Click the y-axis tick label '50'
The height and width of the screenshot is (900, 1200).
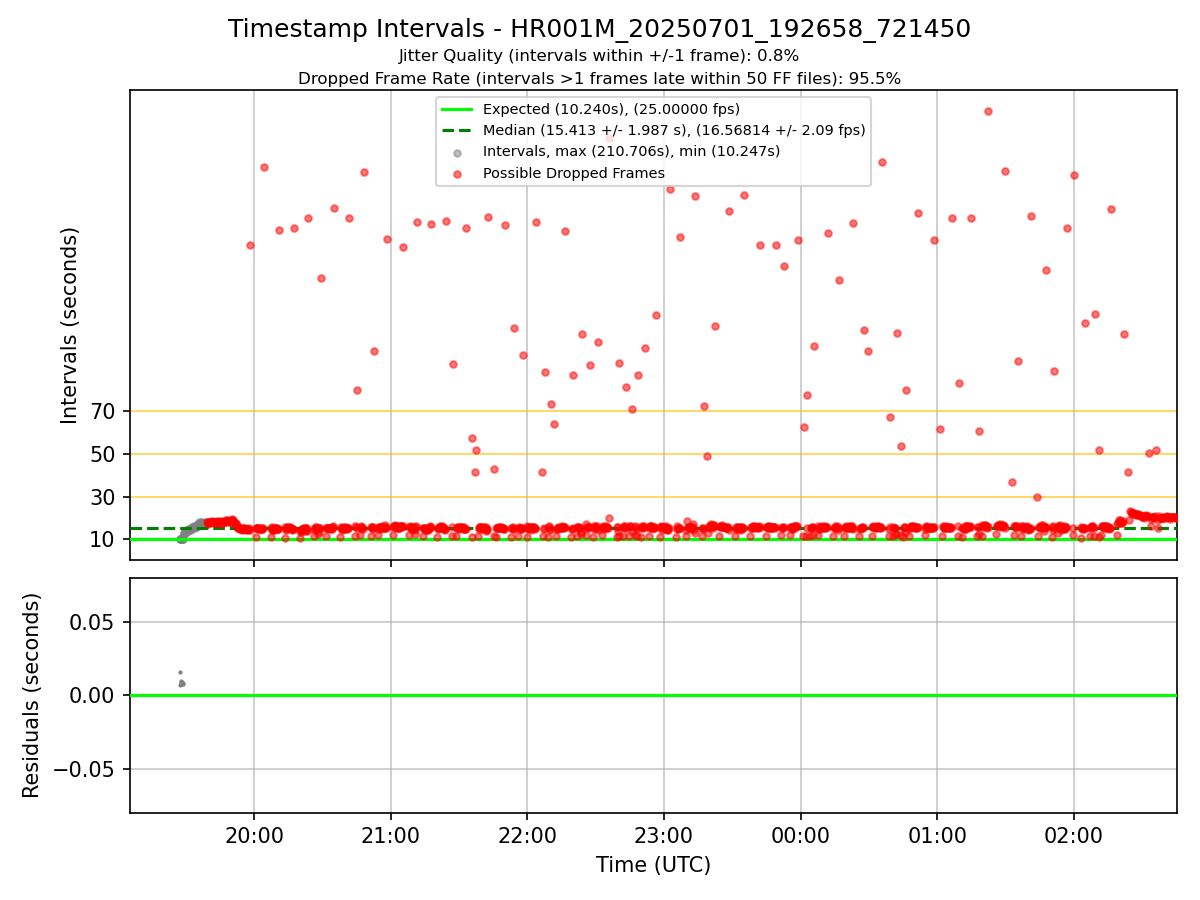104,454
